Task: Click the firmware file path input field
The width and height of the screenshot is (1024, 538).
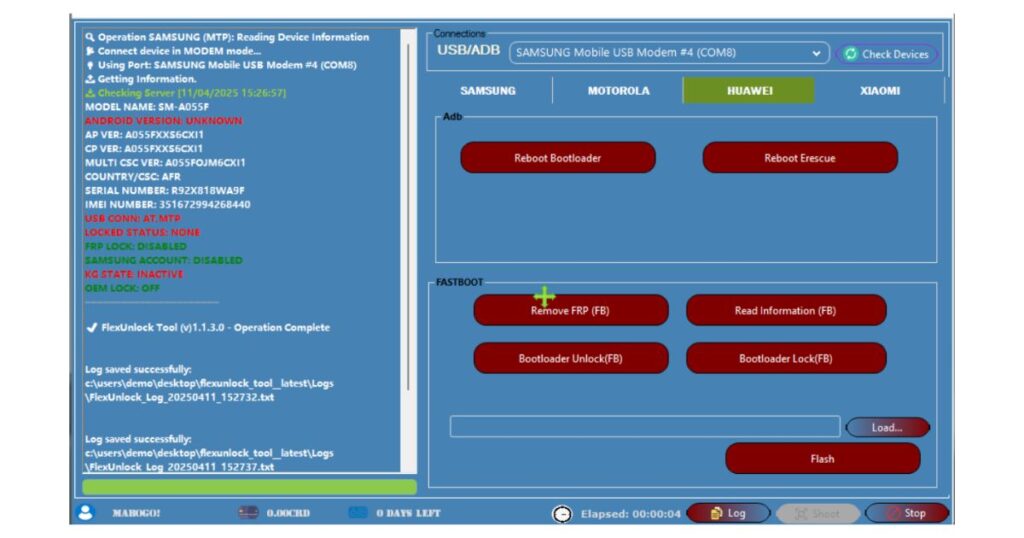Action: [645, 426]
